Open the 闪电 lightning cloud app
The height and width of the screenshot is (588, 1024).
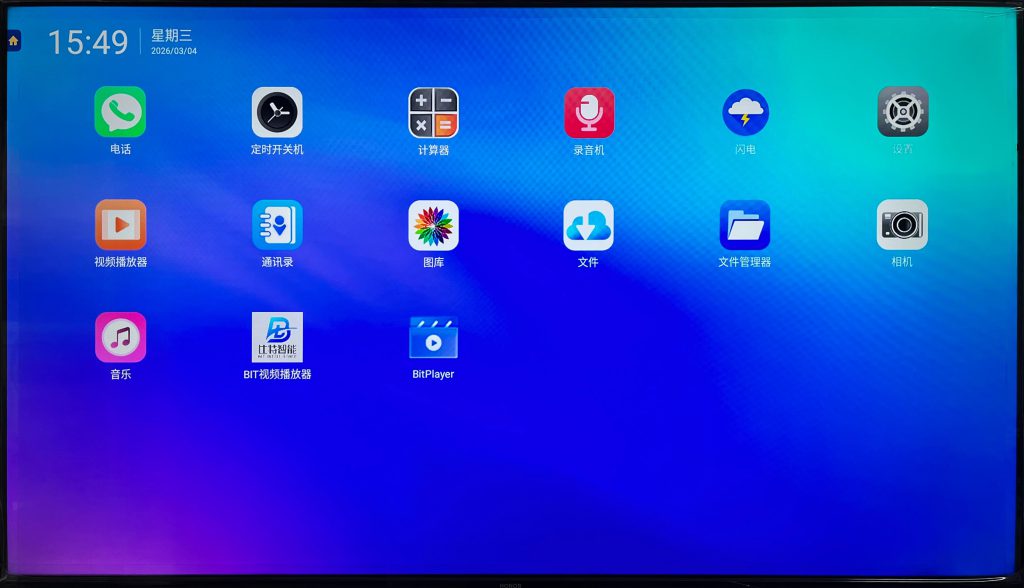745,112
